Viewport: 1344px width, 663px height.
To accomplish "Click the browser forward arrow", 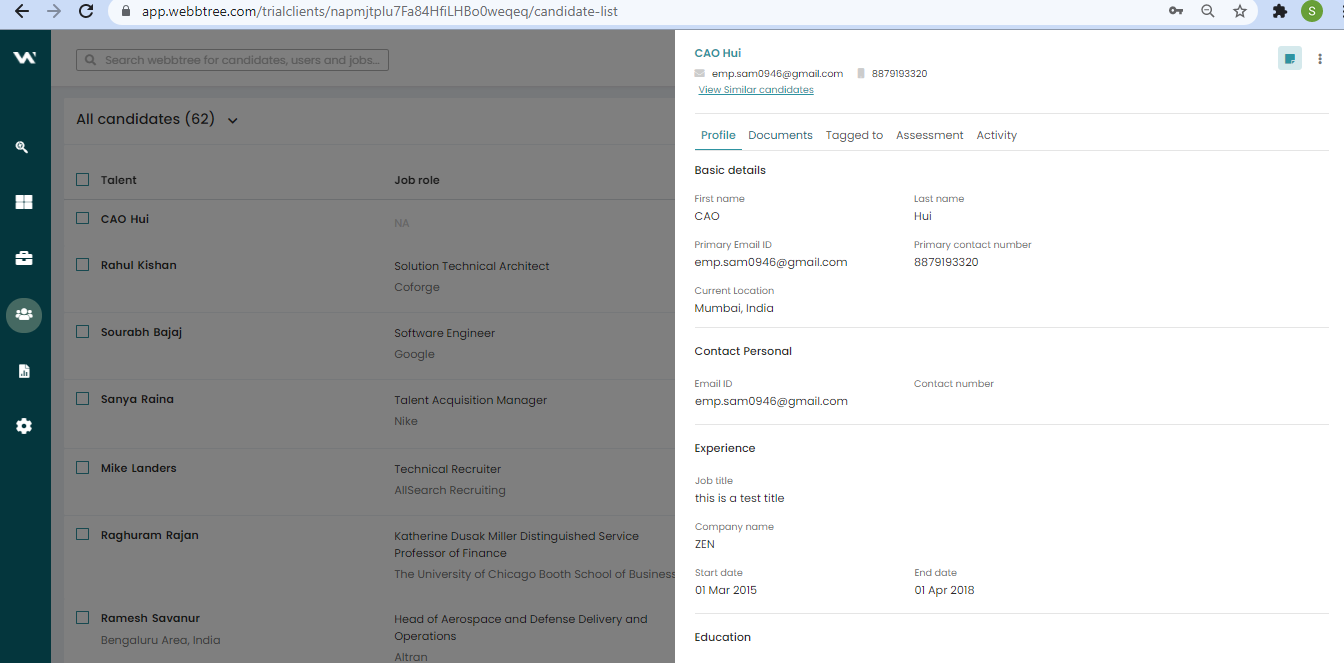I will pyautogui.click(x=54, y=11).
